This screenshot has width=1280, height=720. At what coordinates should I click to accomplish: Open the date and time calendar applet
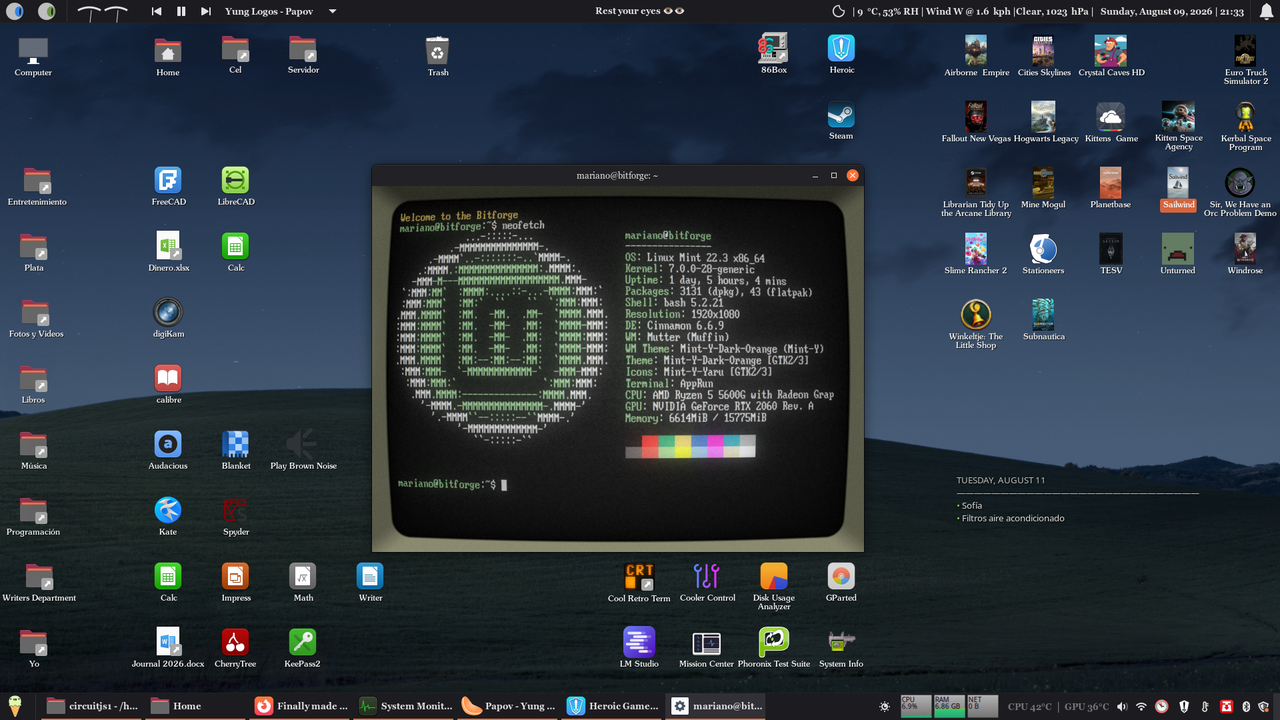pyautogui.click(x=1172, y=11)
